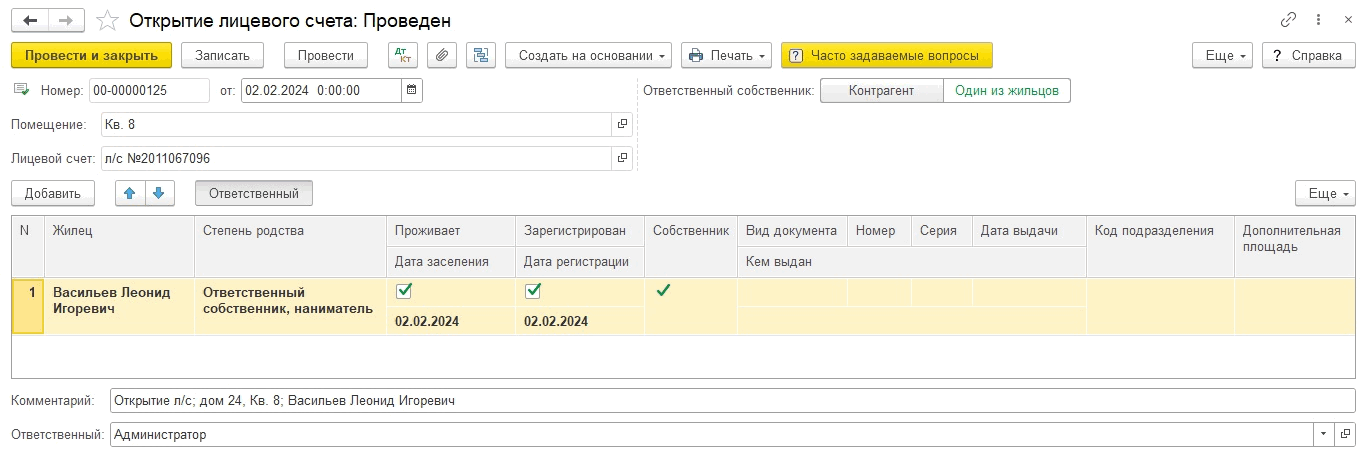The height and width of the screenshot is (454, 1366).
Task: Open the calendar picker for date field
Action: 411,91
